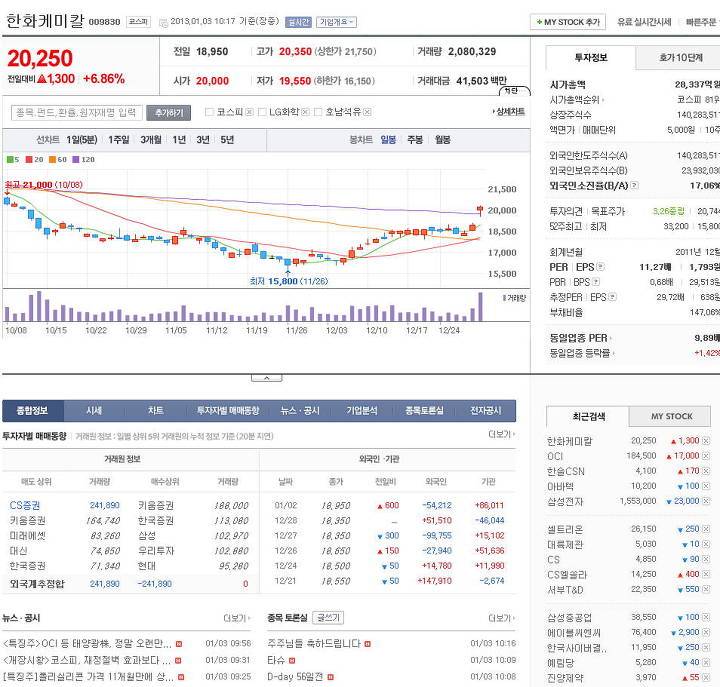Open the 뉴스·공시 tab
This screenshot has height=687, width=720.
coord(300,411)
